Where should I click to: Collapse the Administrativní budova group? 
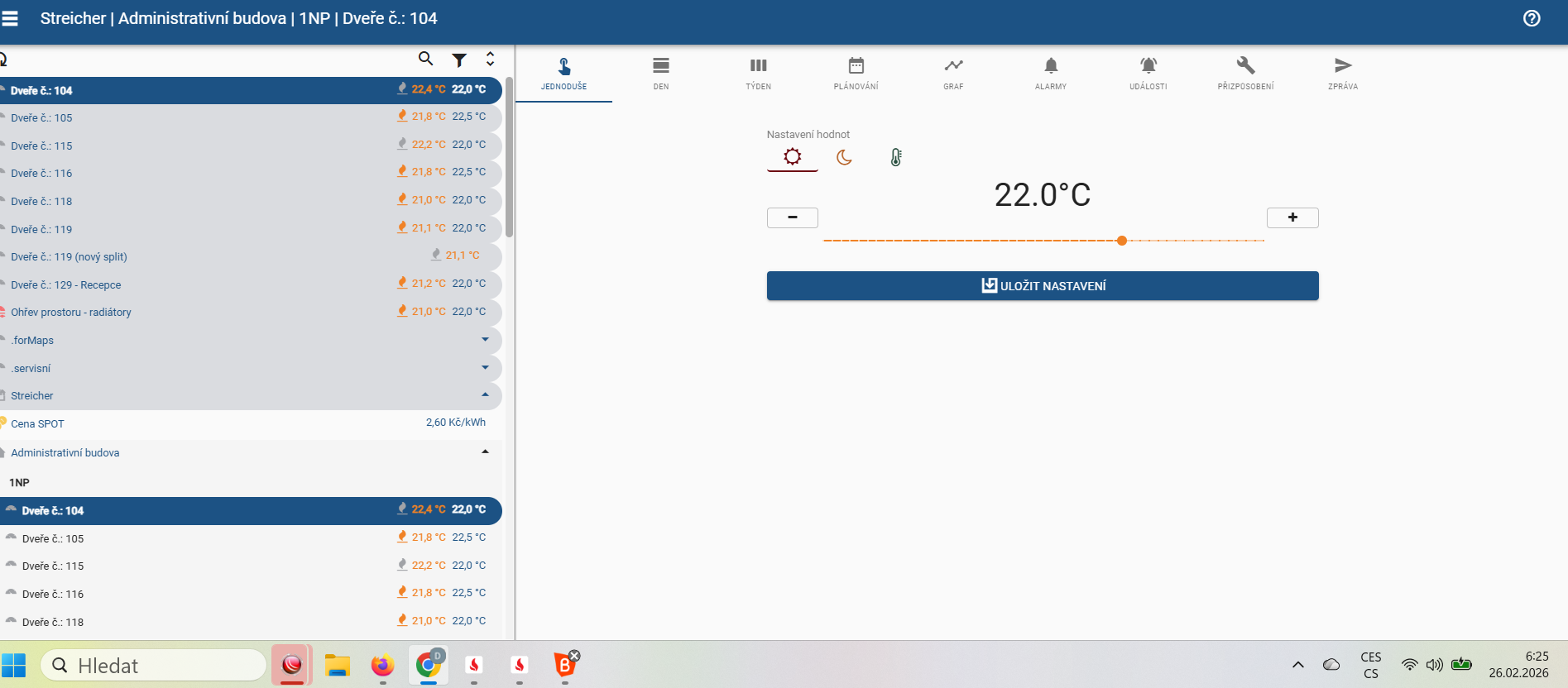[x=485, y=452]
